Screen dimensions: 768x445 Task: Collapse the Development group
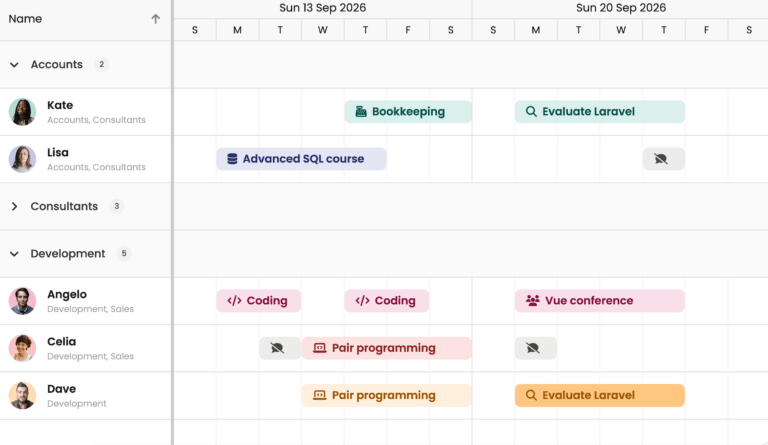14,254
